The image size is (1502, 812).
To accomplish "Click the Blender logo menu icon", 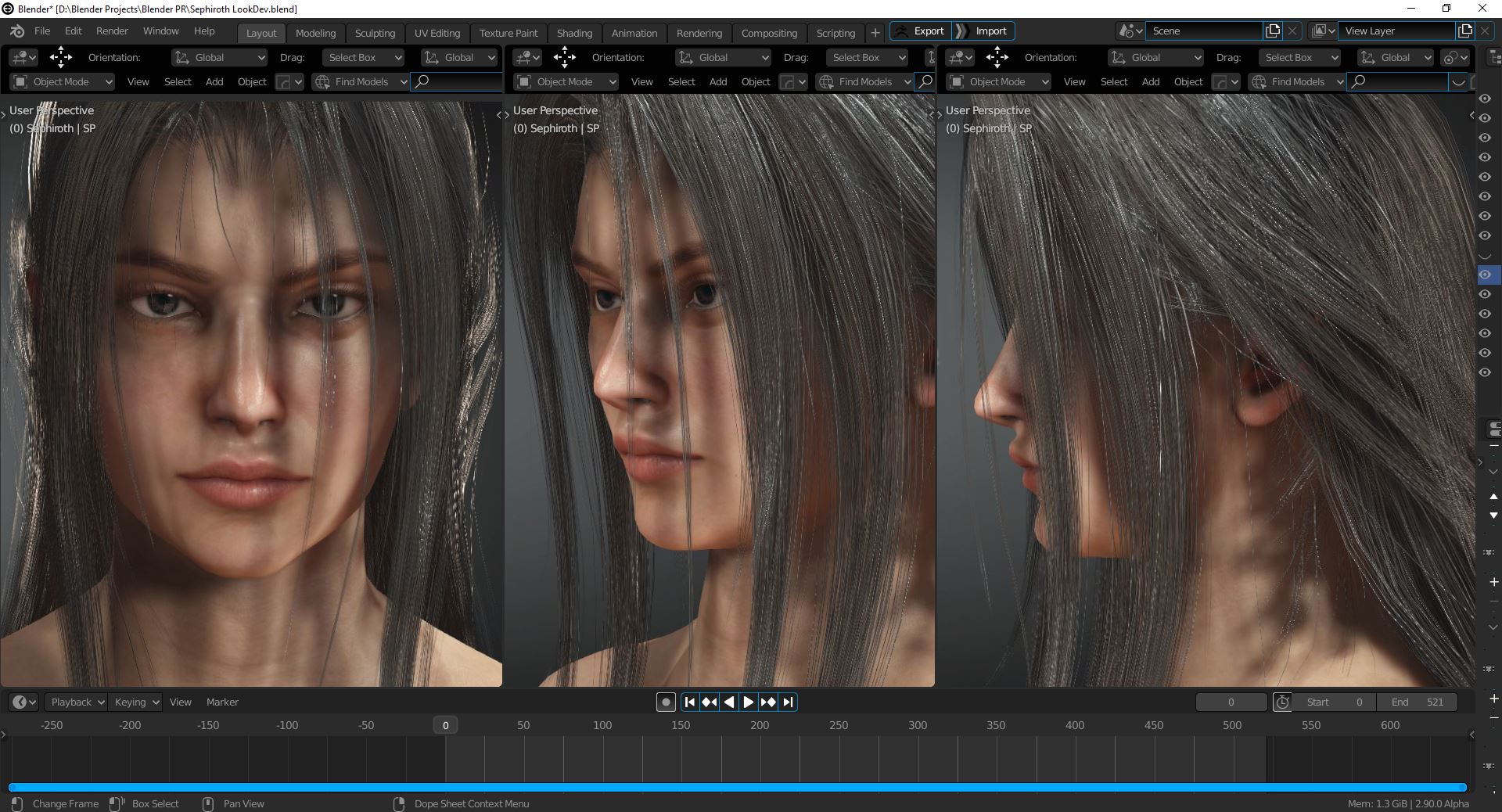I will 17,31.
